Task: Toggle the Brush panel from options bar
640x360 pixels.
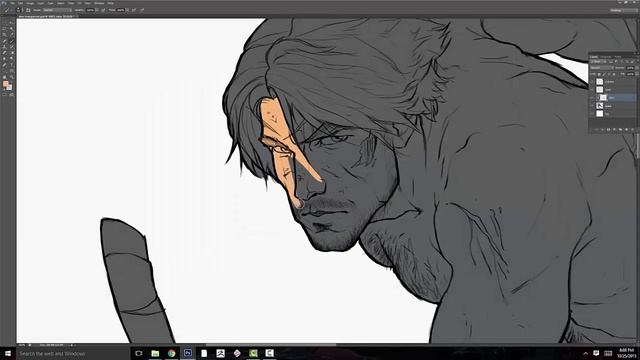Action: point(28,10)
